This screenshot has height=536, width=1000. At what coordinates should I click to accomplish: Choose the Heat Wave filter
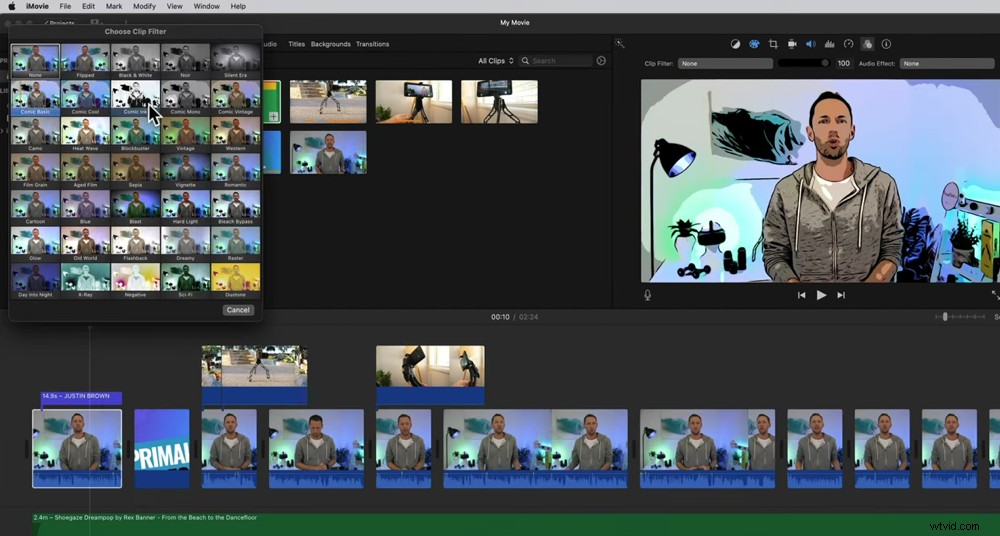tap(85, 135)
